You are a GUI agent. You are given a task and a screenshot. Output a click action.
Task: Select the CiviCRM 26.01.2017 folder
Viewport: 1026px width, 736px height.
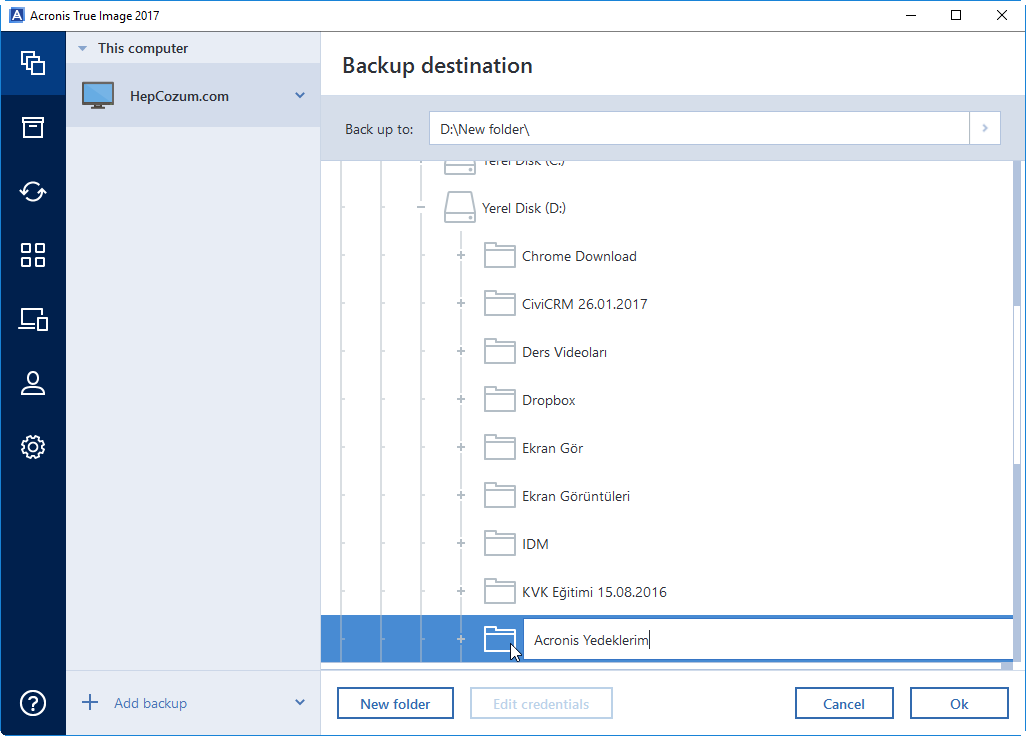click(584, 304)
